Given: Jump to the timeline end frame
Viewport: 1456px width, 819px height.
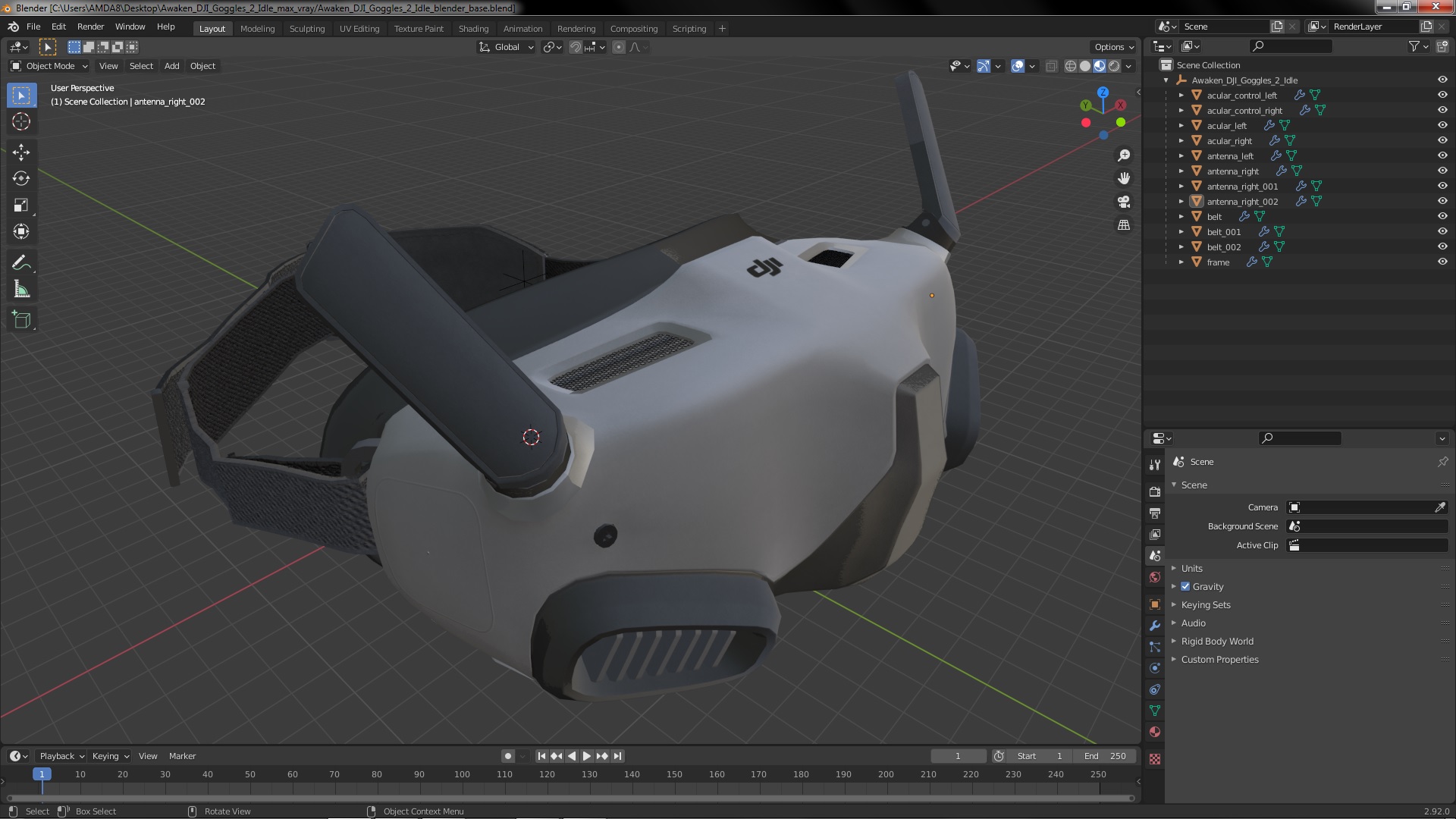Looking at the screenshot, I should click(x=617, y=756).
